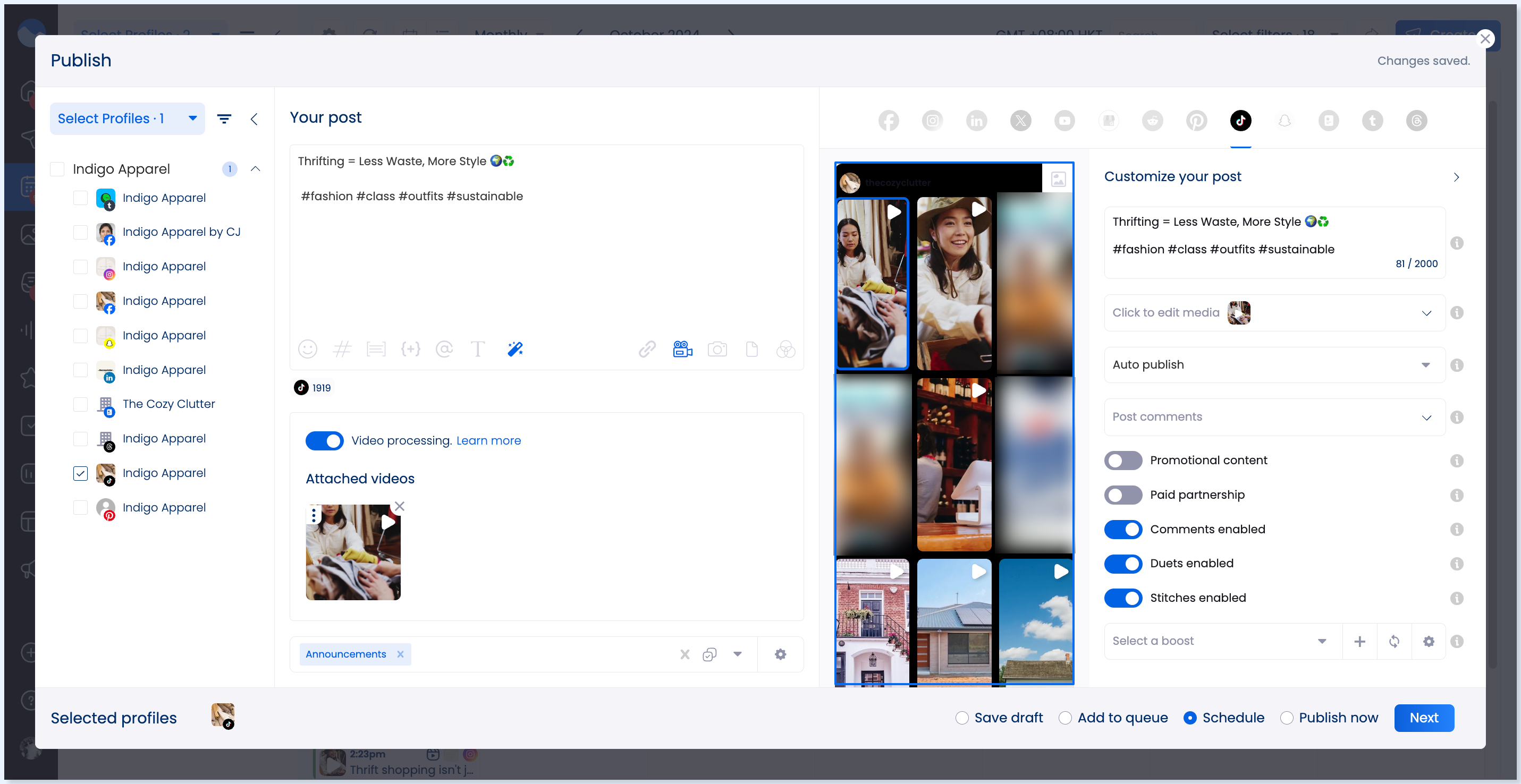Open the Select Profiles dropdown
Screen dimensions: 1521x784
(127, 118)
